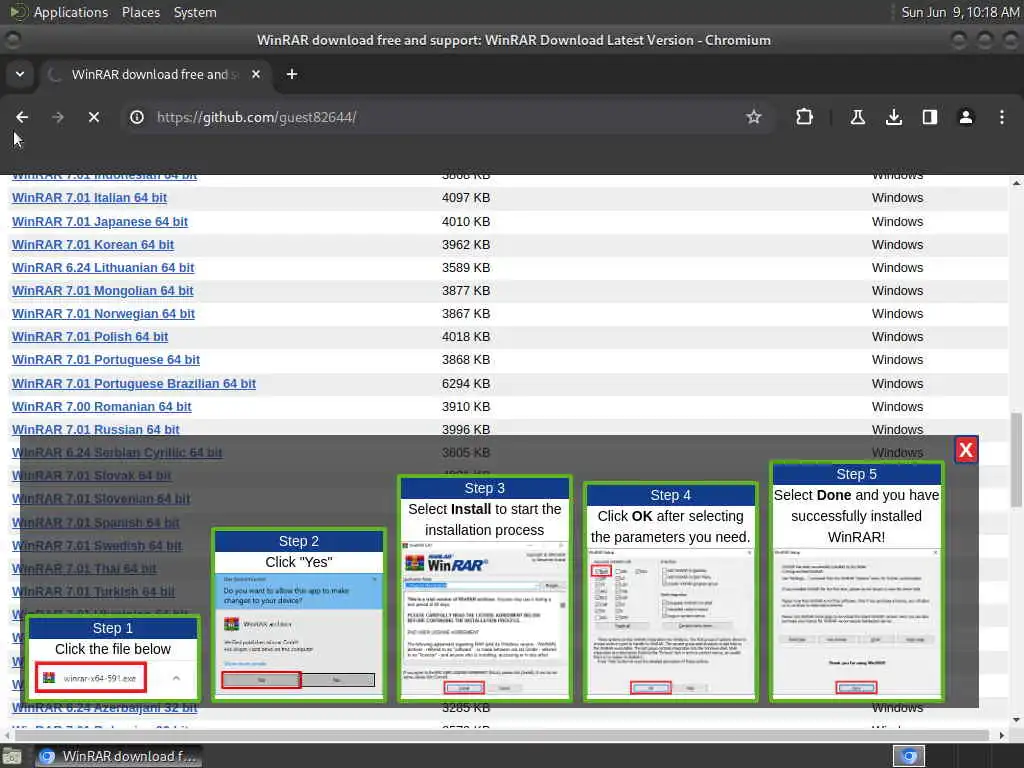Open a new tab with the plus button
The height and width of the screenshot is (768, 1024).
point(292,74)
